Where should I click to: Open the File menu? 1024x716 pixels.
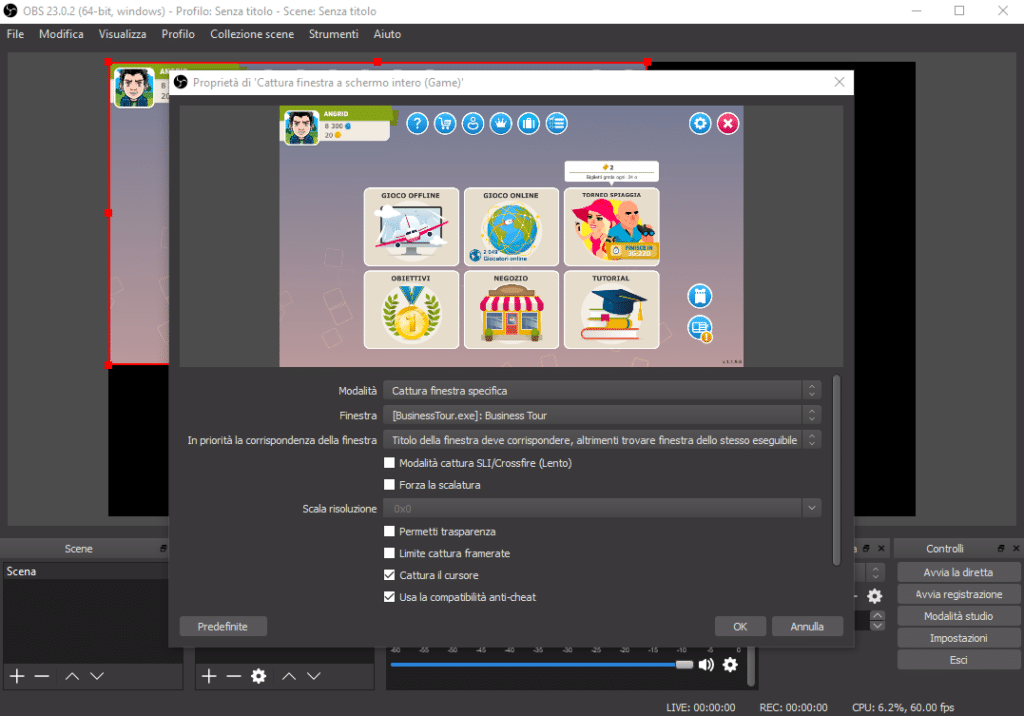click(x=15, y=34)
